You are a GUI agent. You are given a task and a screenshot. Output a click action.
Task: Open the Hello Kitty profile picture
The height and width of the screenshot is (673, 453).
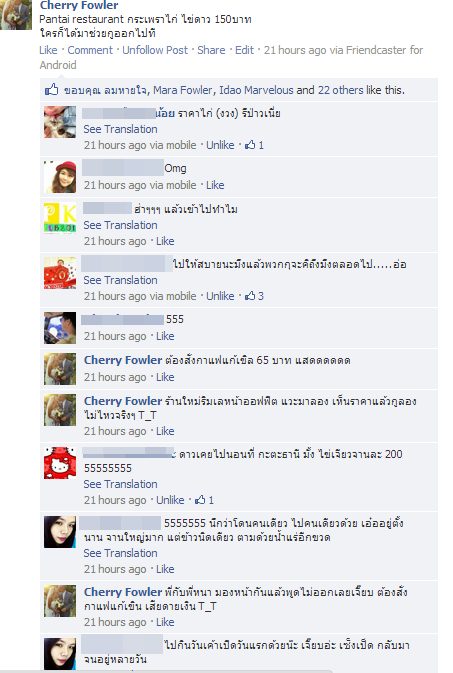coord(60,463)
